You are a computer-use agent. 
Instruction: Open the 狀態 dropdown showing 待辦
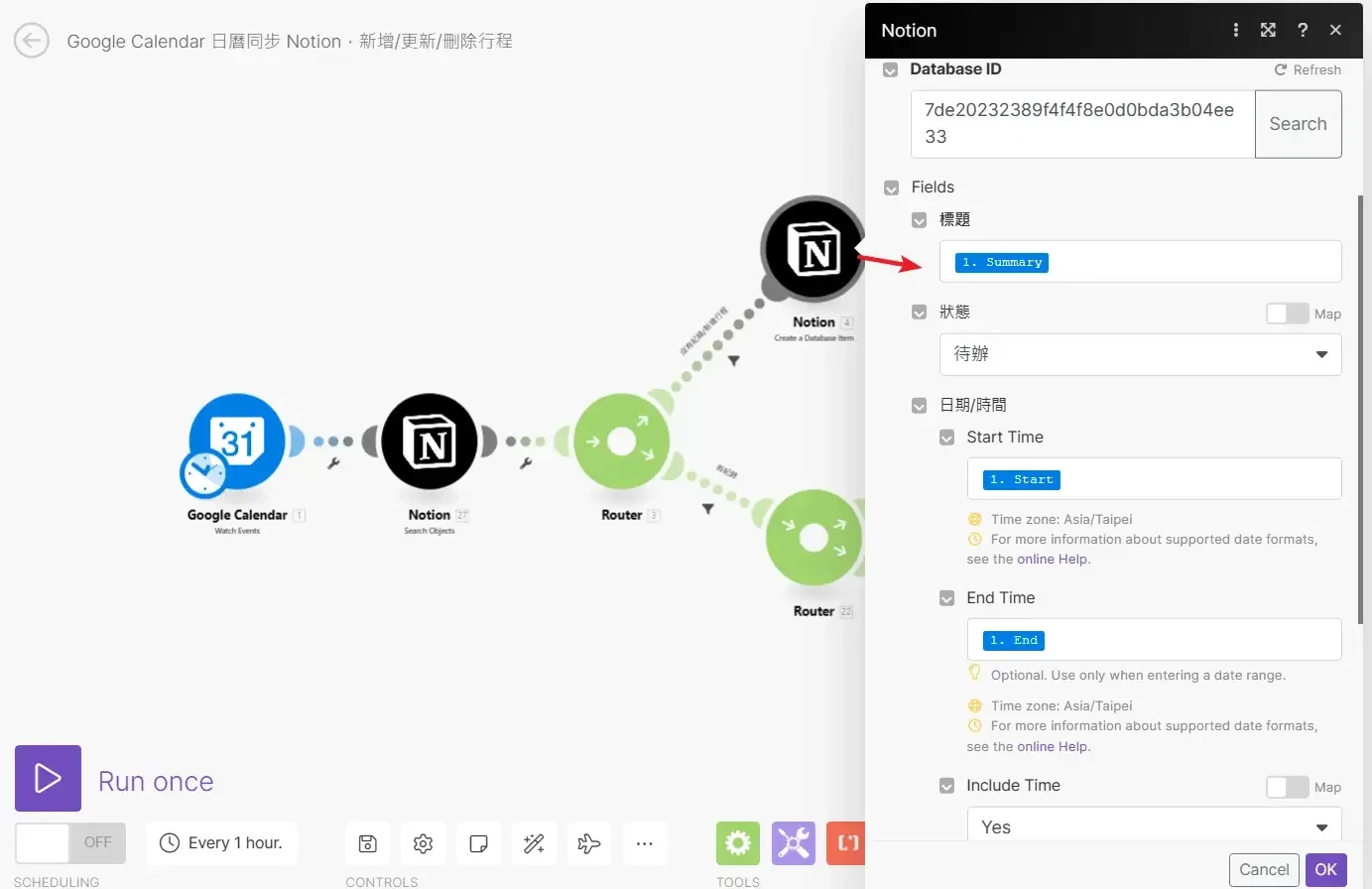tap(1141, 354)
